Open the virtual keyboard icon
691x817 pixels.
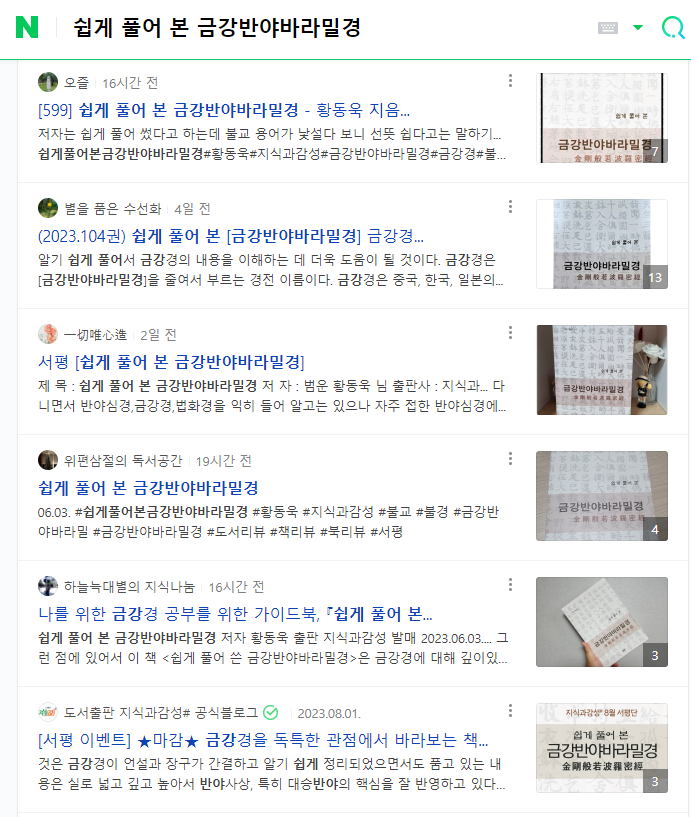click(608, 28)
